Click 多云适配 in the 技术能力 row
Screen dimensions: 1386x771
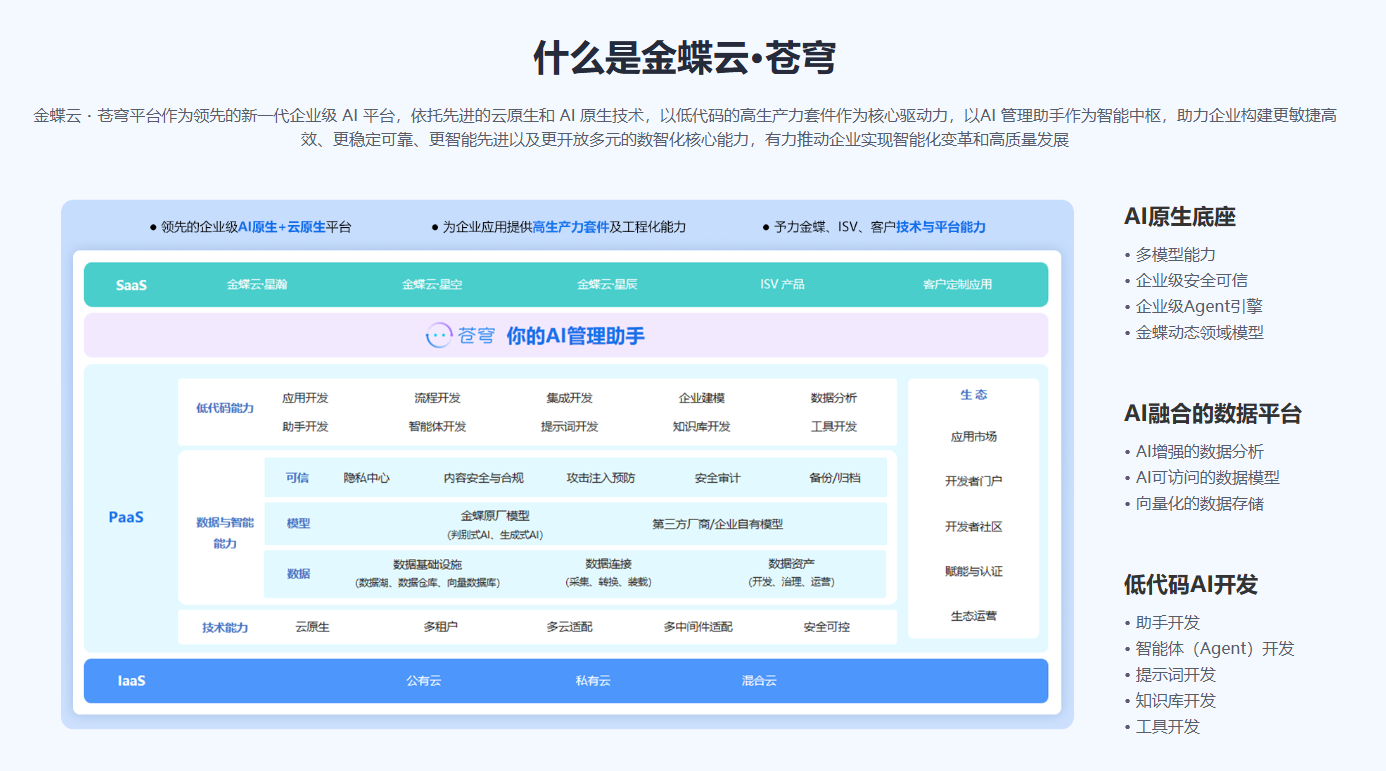569,627
